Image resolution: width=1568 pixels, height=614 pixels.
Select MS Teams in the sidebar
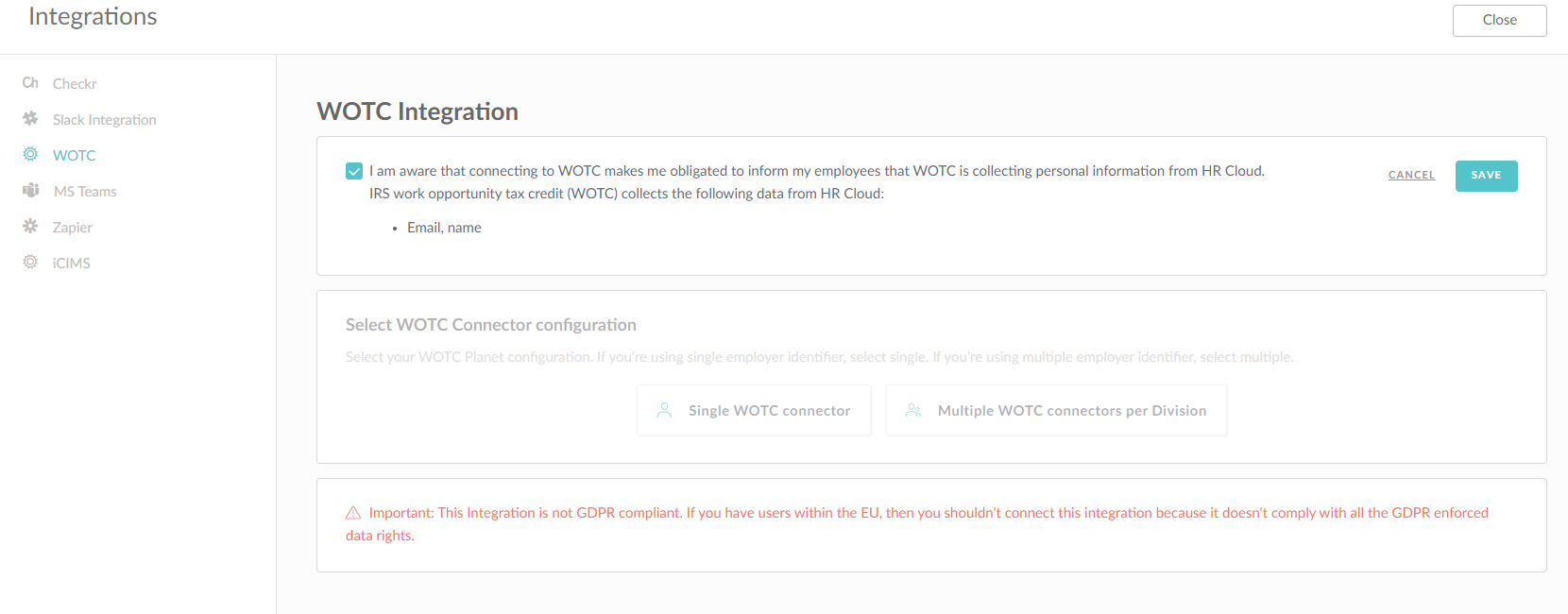coord(85,192)
